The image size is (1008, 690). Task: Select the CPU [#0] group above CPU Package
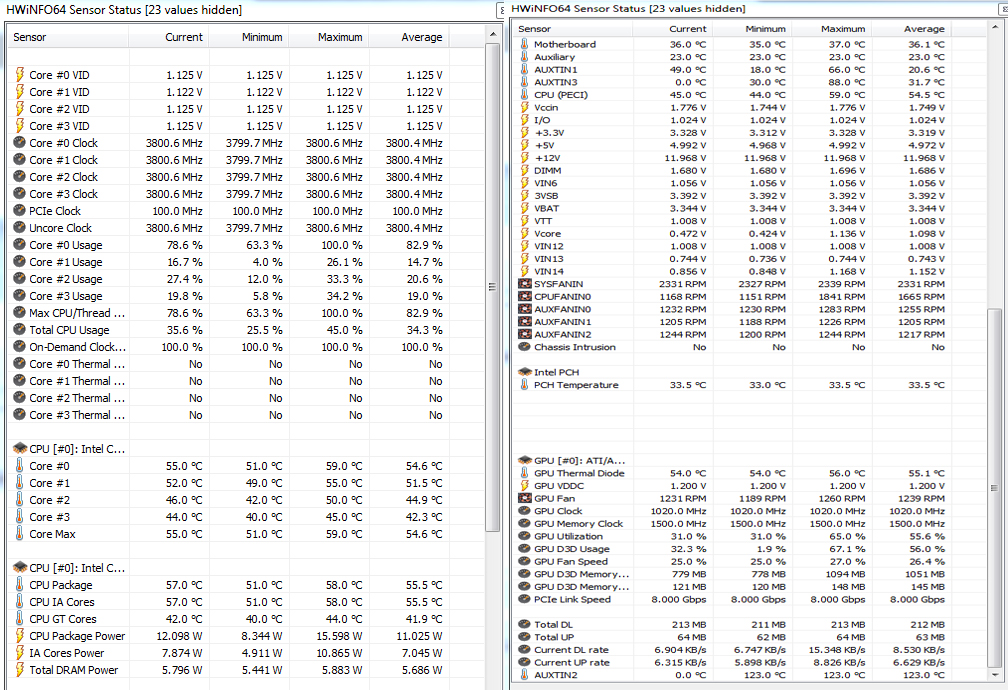68,568
